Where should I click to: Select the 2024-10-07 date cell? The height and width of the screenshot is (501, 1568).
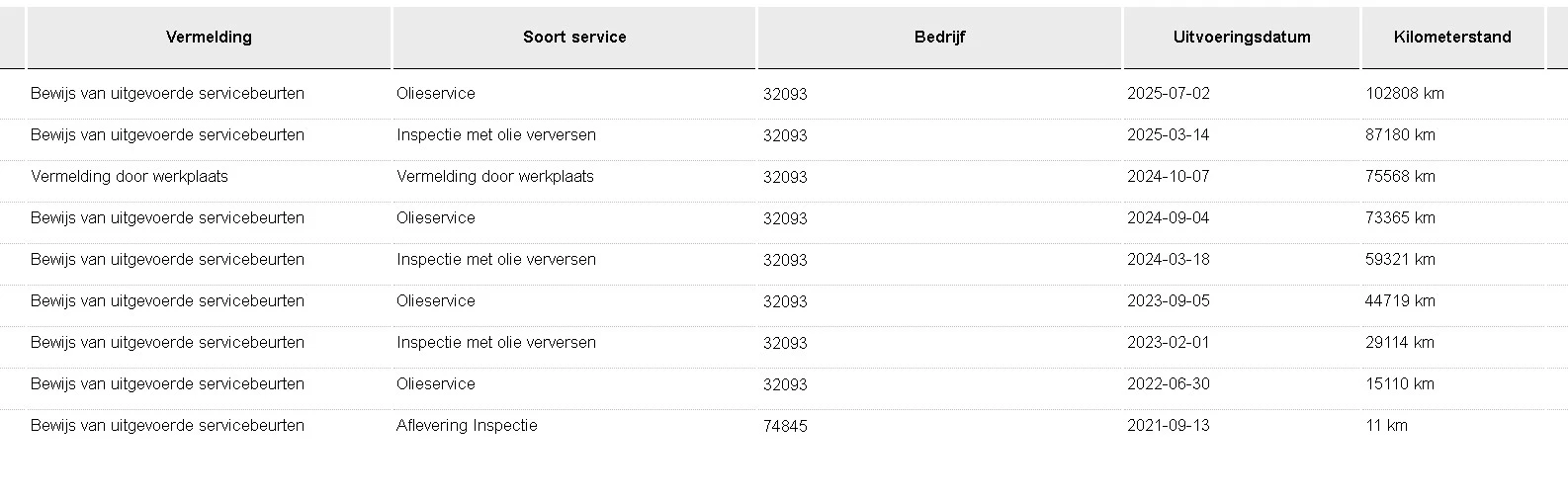[x=1168, y=177]
